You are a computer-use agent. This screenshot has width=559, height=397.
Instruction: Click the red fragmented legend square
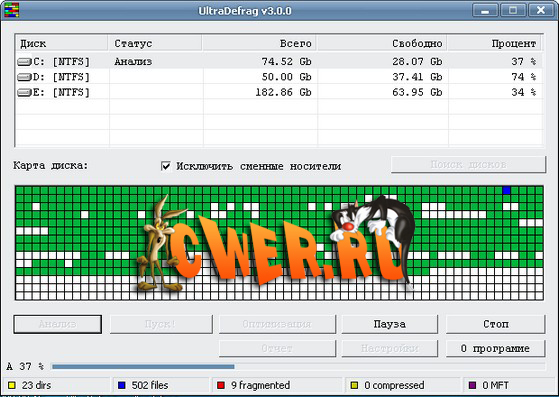(221, 385)
